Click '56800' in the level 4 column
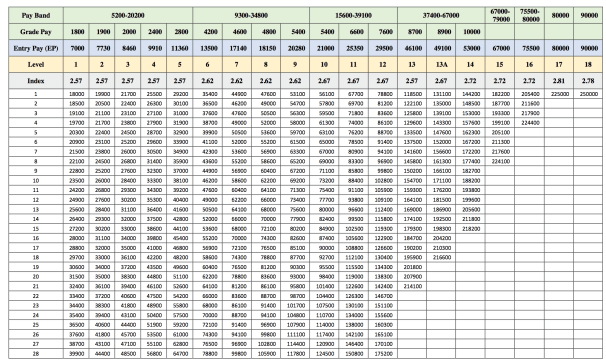 [x=154, y=354]
